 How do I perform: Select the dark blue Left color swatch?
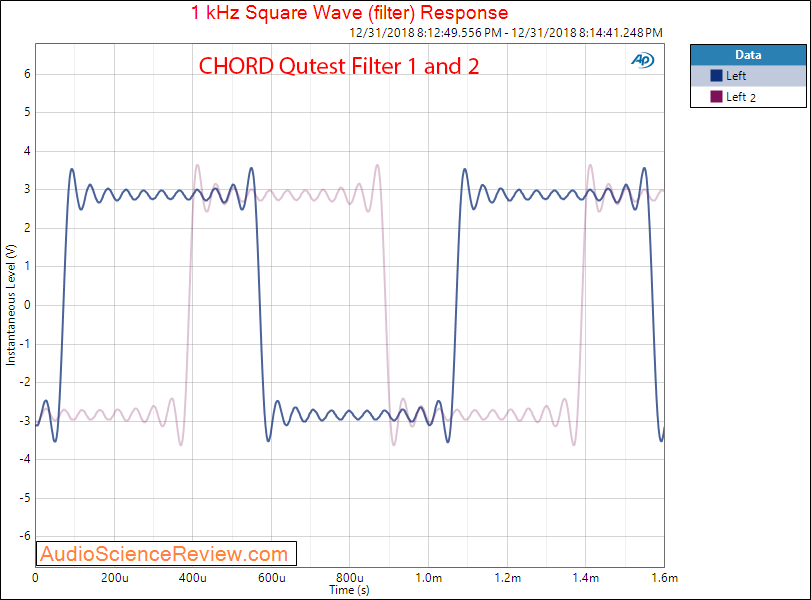(x=716, y=76)
